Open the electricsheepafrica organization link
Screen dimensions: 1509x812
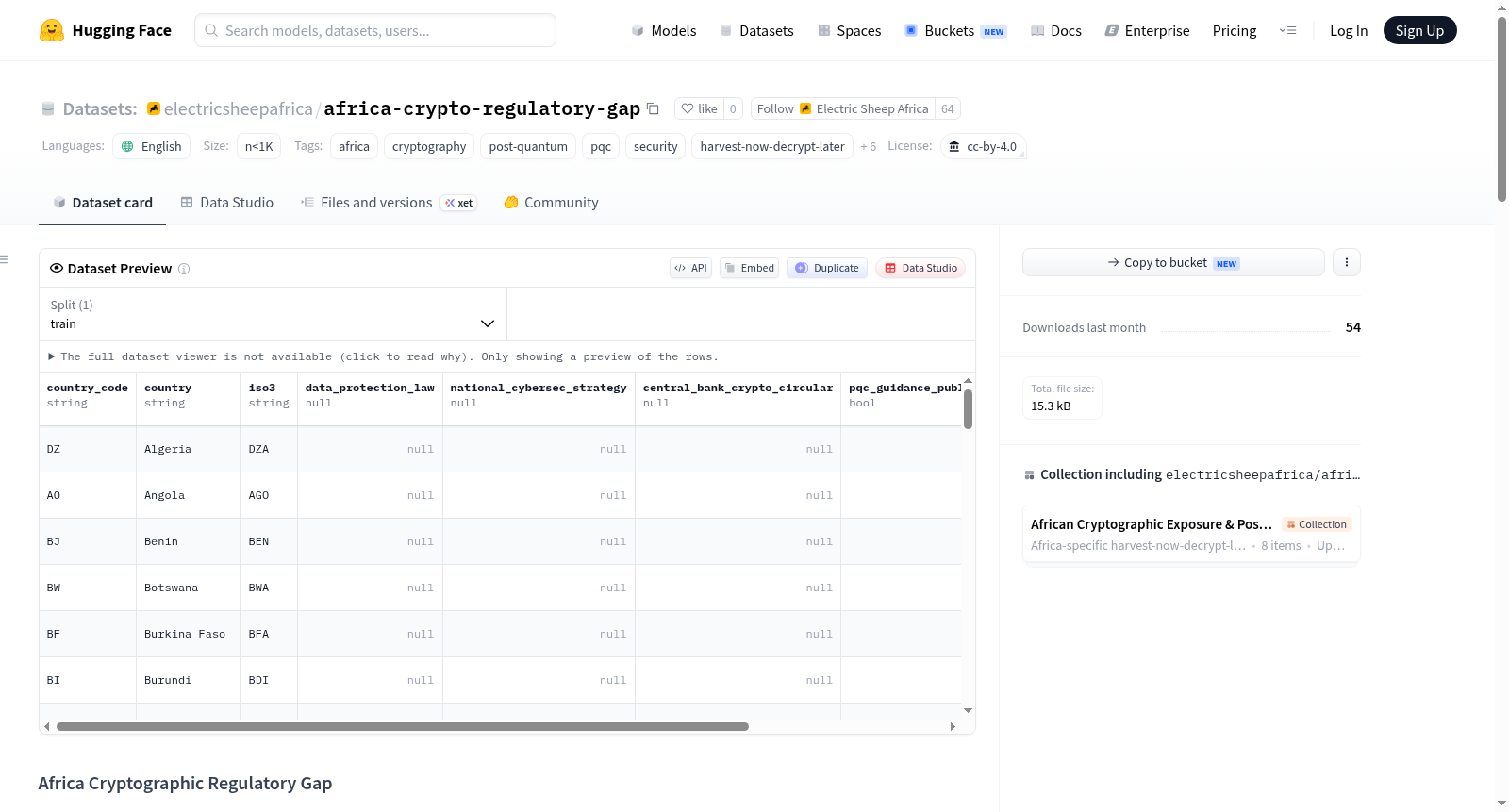tap(239, 108)
